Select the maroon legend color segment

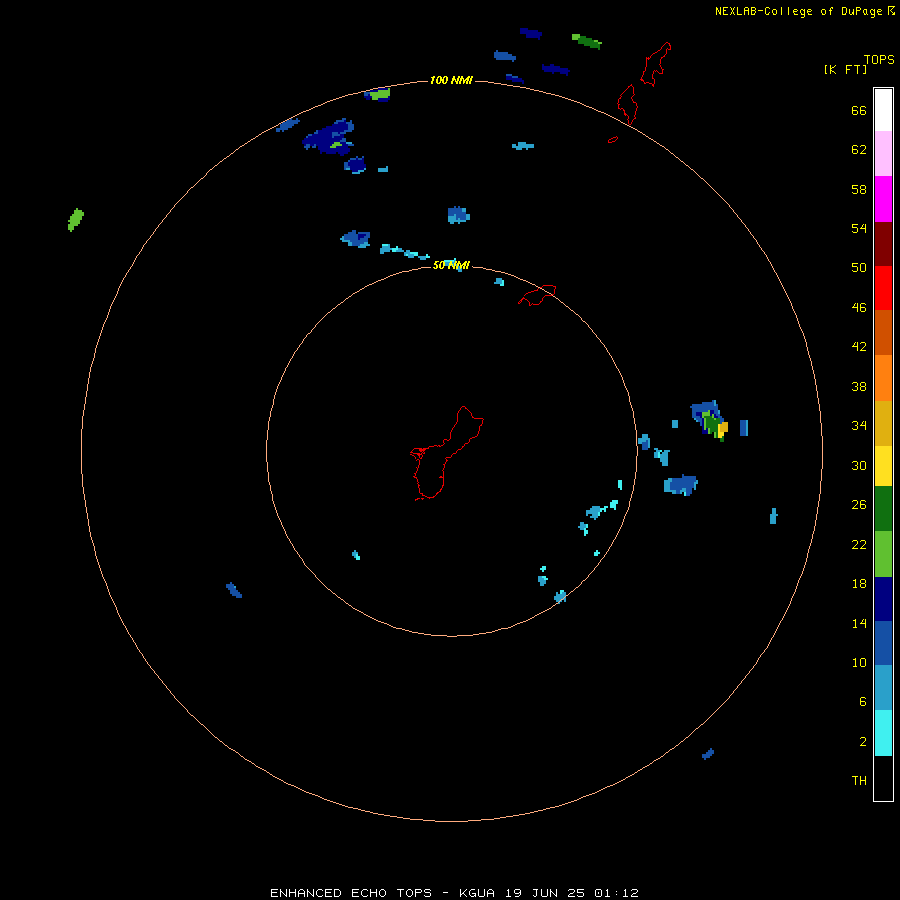click(883, 244)
